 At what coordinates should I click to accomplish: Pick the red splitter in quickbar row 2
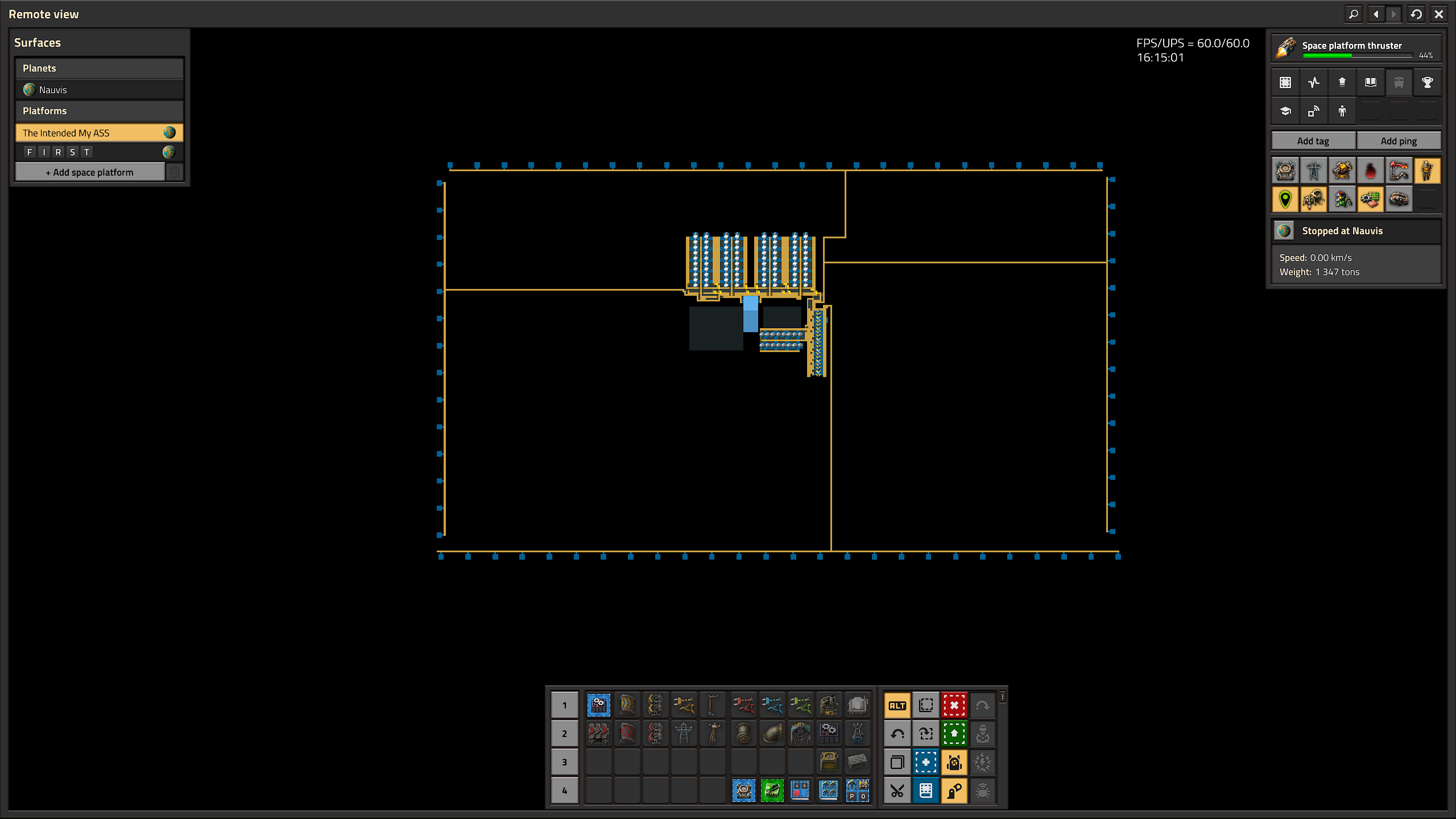(655, 734)
